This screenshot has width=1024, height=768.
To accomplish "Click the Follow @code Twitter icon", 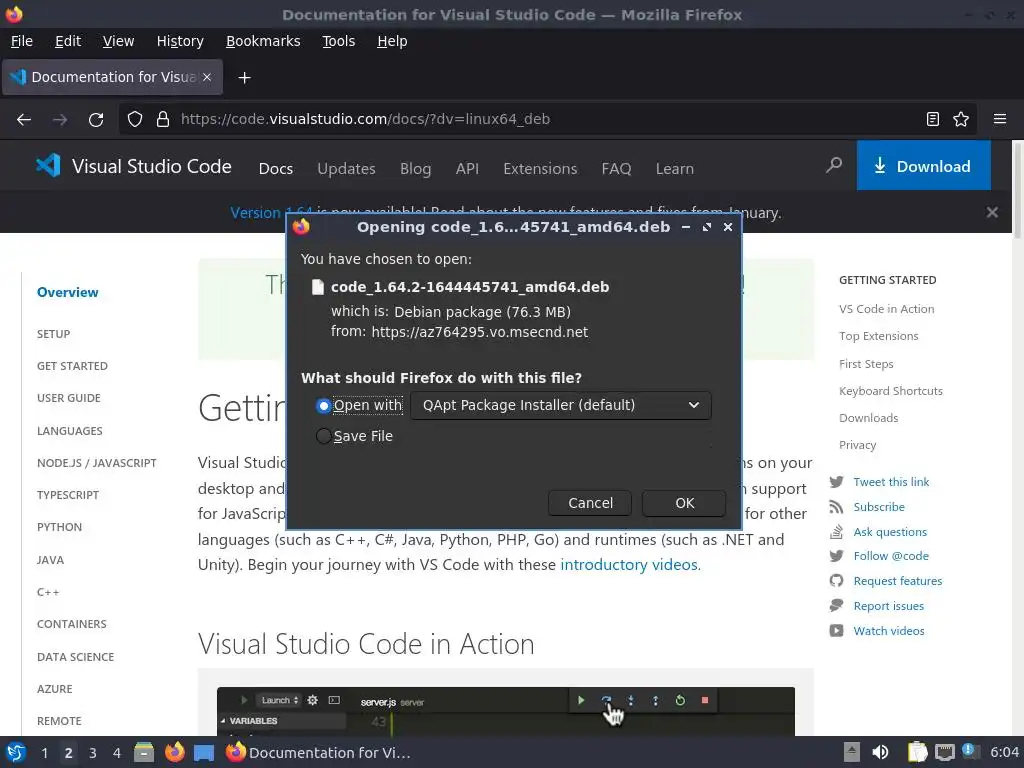I will point(837,556).
